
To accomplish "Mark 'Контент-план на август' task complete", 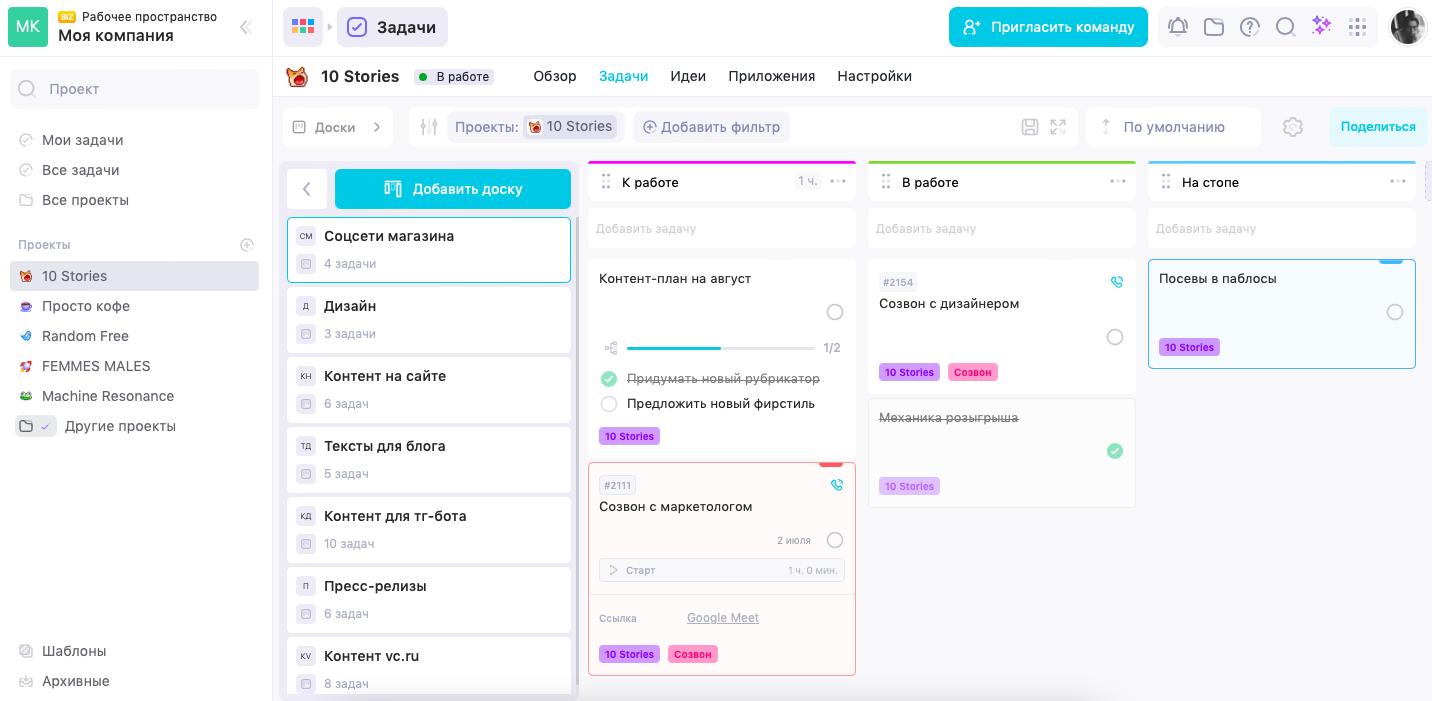I will tap(834, 313).
